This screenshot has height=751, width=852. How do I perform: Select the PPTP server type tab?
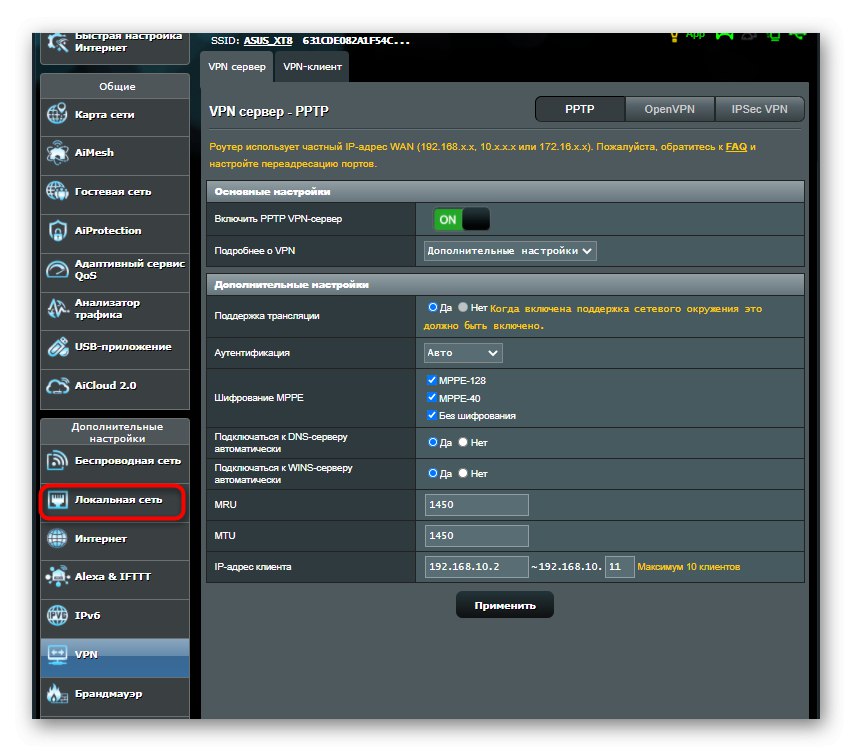(x=580, y=109)
